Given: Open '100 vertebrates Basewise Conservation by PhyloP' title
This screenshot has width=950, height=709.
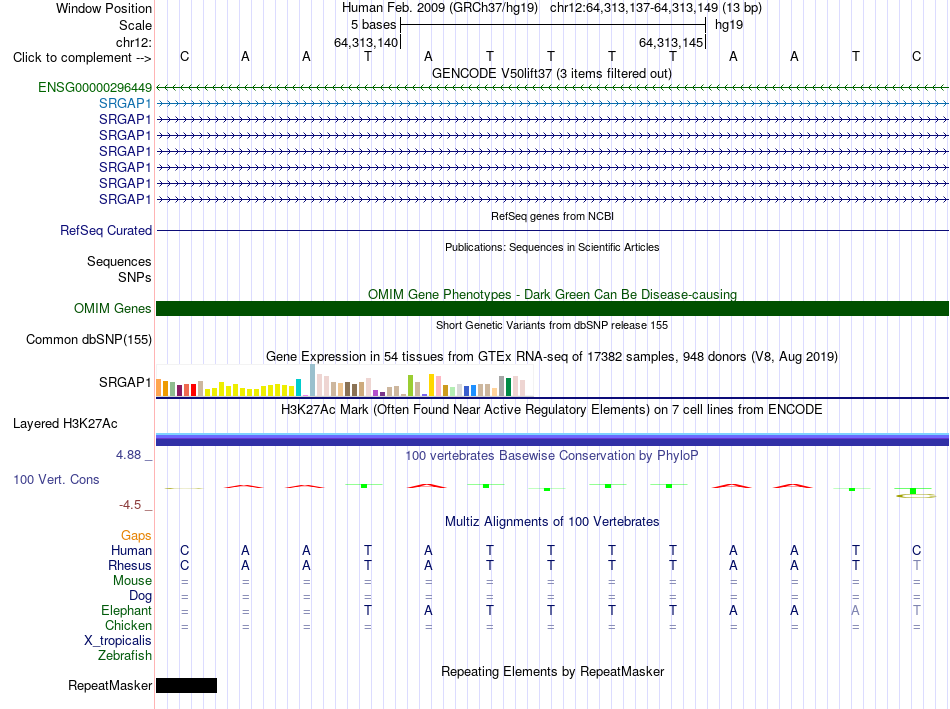Looking at the screenshot, I should 552,456.
